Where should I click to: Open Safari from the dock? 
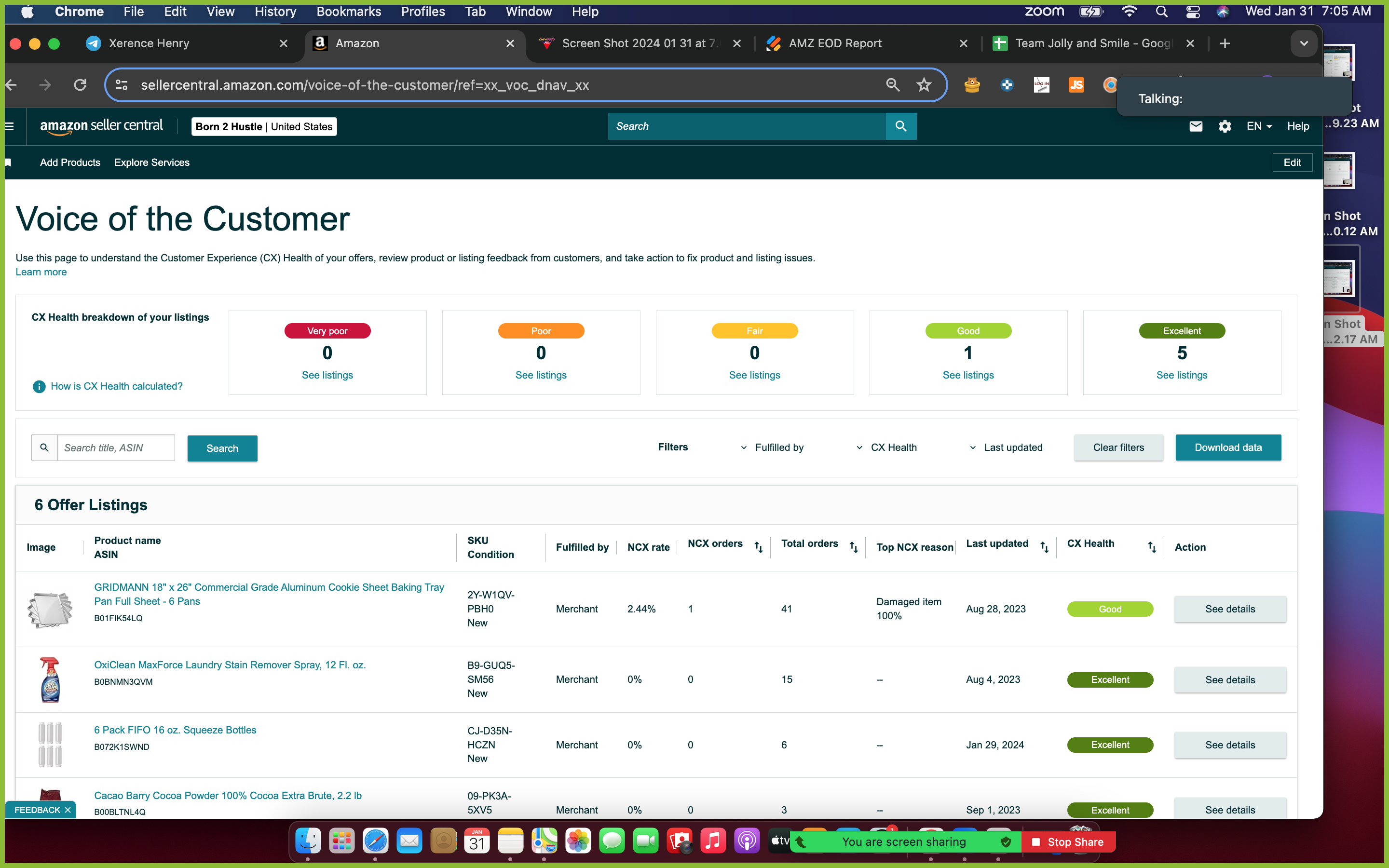tap(375, 841)
